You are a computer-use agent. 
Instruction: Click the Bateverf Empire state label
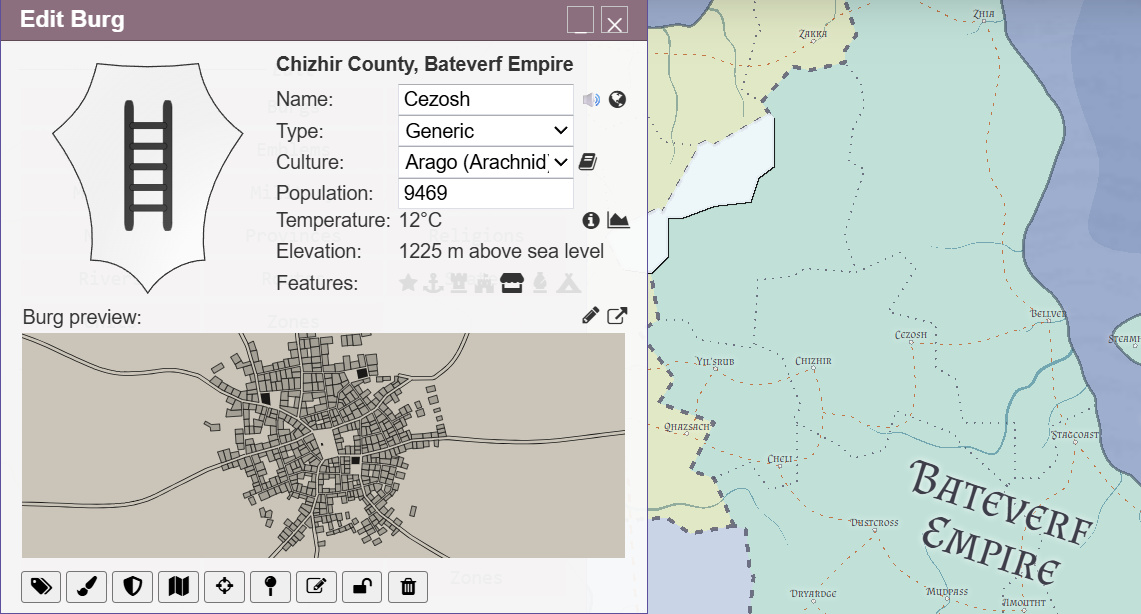click(1001, 522)
